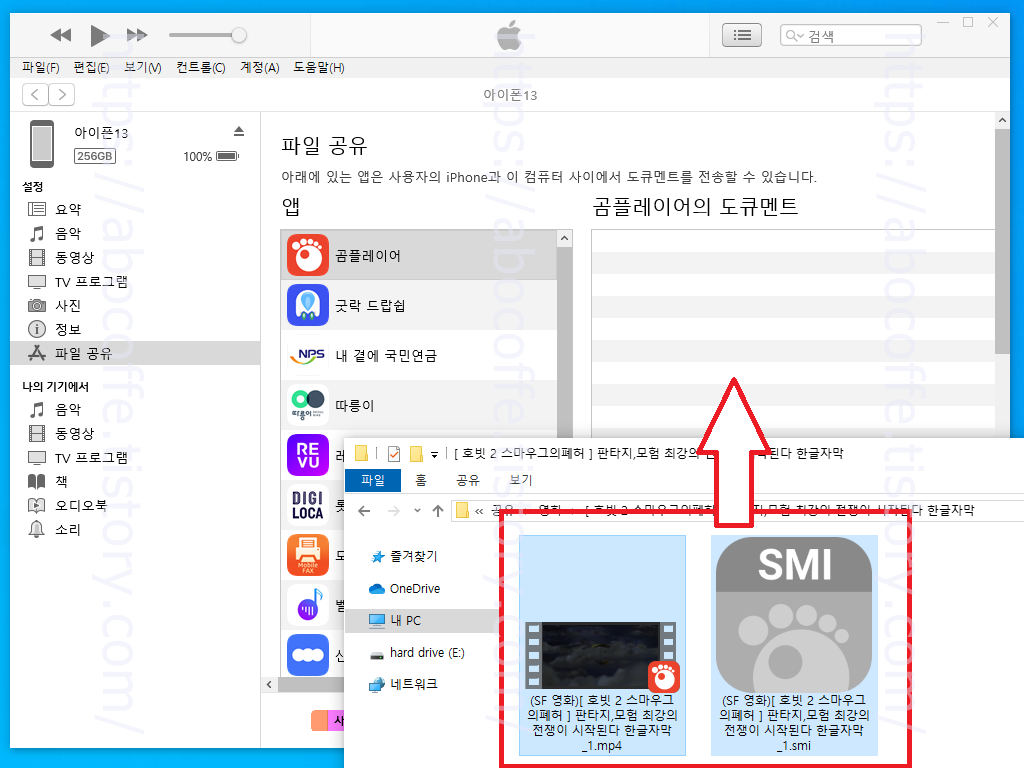This screenshot has width=1024, height=768.
Task: Select the _1.mp4 video file thumbnail
Action: (602, 645)
